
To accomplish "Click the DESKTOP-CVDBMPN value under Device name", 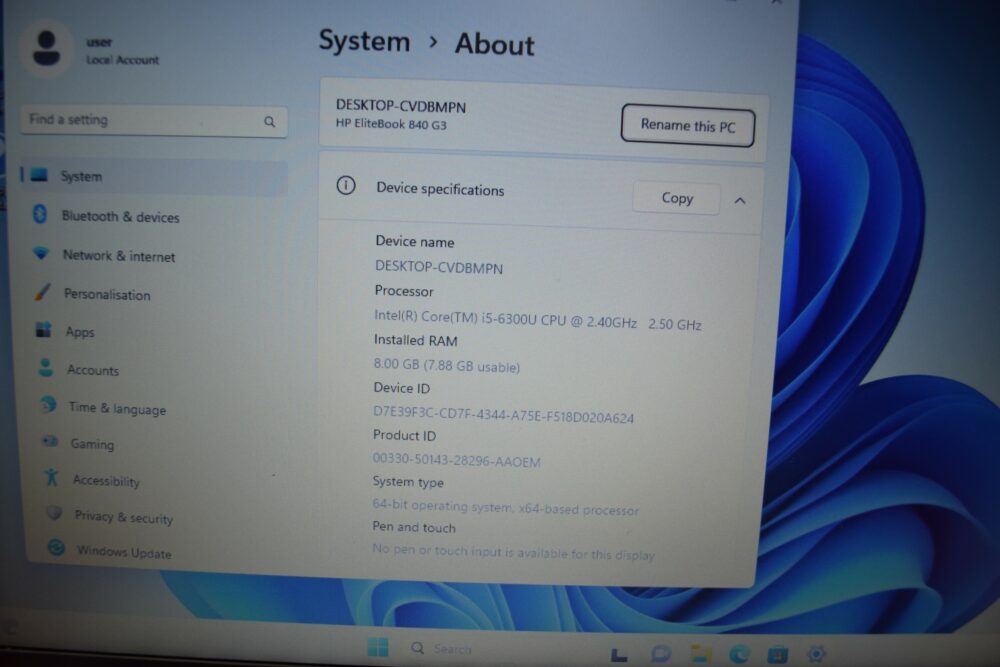I will pyautogui.click(x=439, y=267).
